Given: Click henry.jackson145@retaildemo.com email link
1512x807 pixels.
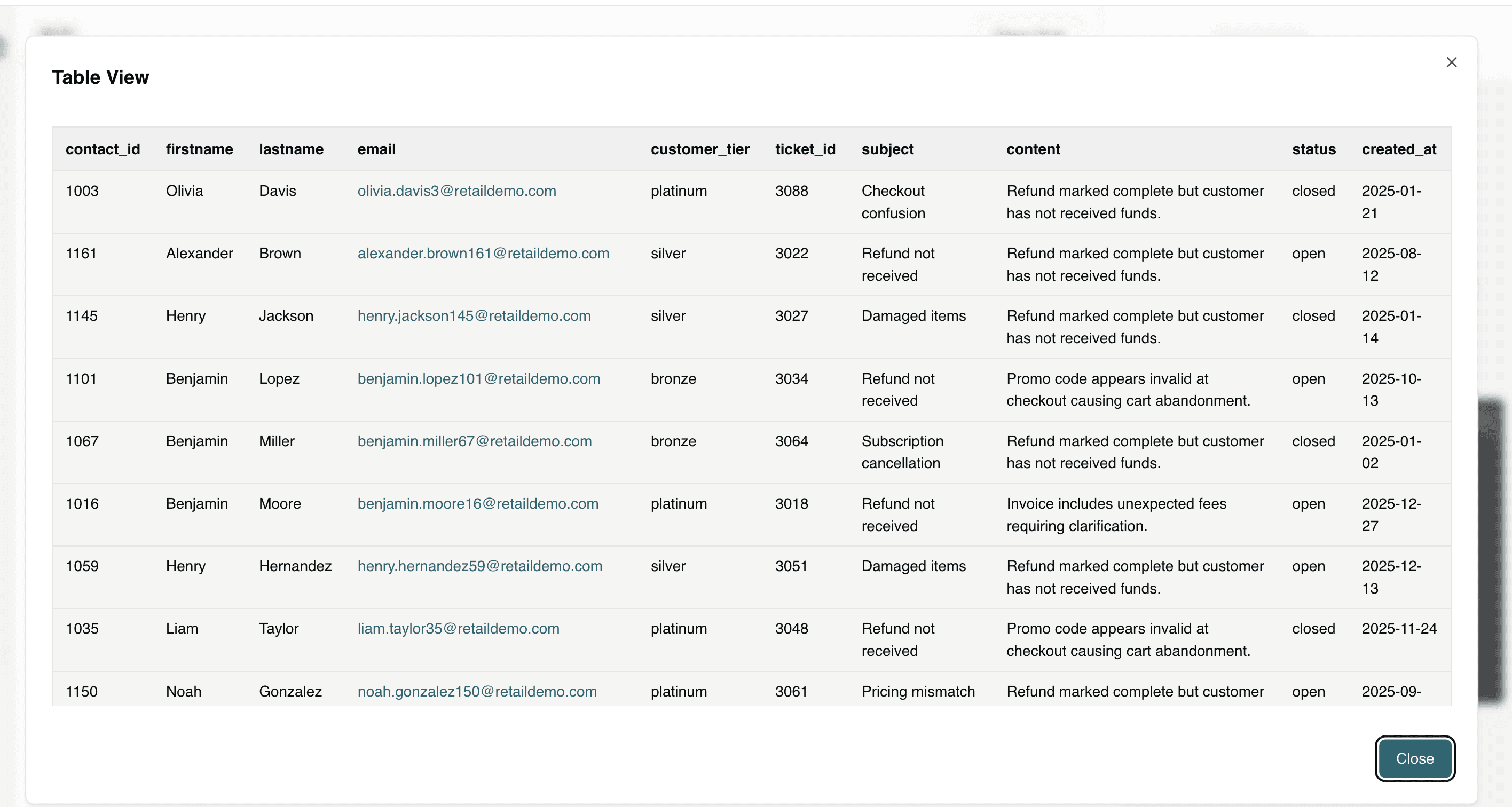Looking at the screenshot, I should click(473, 316).
